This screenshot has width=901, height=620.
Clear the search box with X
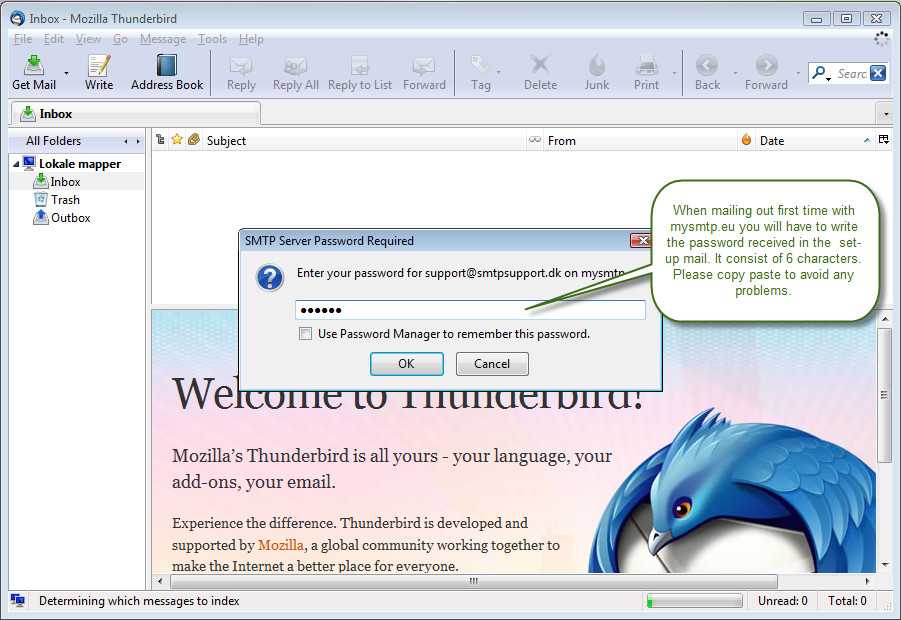[877, 73]
